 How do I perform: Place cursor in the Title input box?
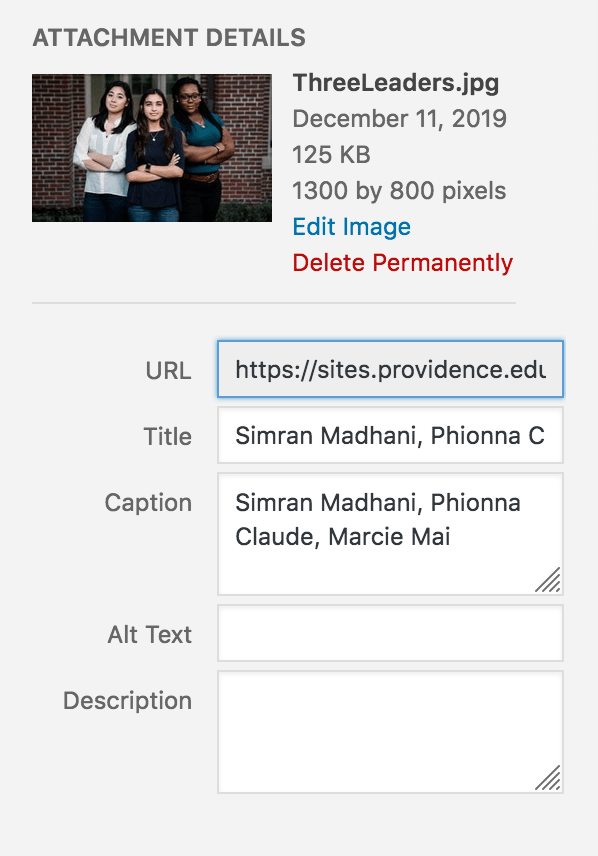point(390,436)
